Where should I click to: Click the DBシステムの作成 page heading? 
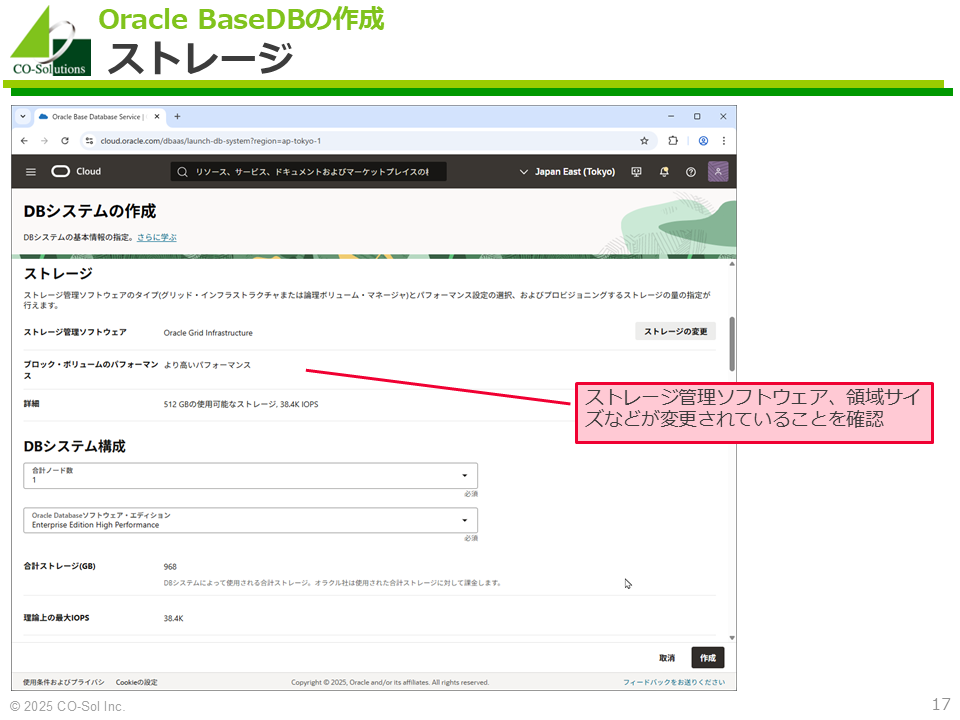click(x=90, y=211)
